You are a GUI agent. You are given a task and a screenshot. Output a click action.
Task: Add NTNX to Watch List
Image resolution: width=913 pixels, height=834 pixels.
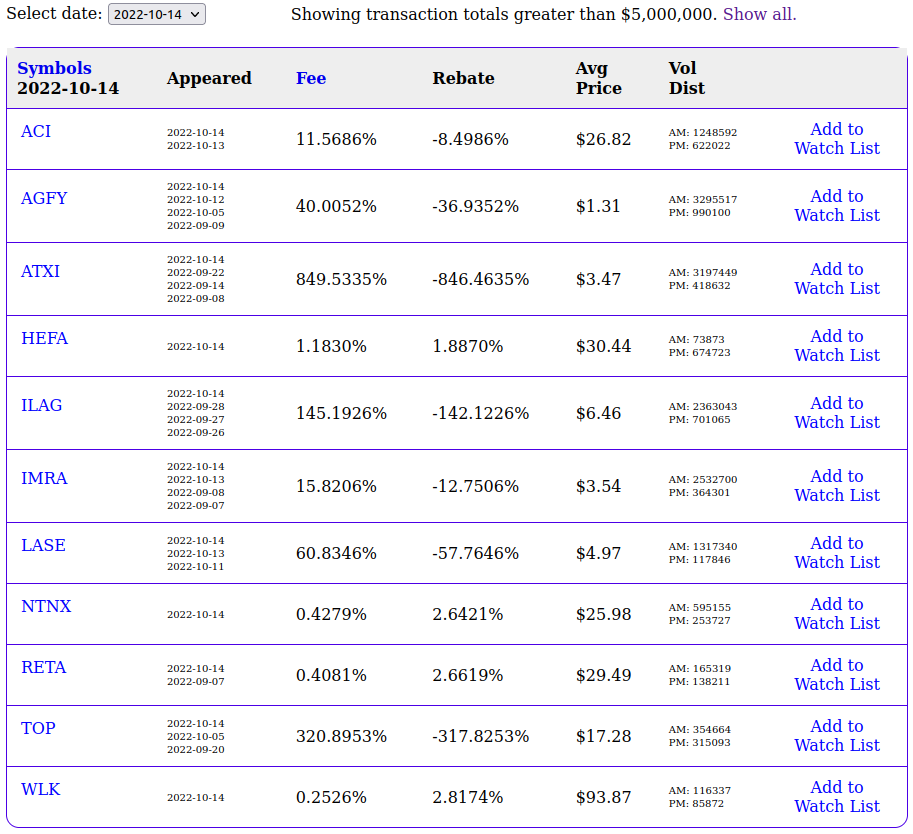[836, 614]
